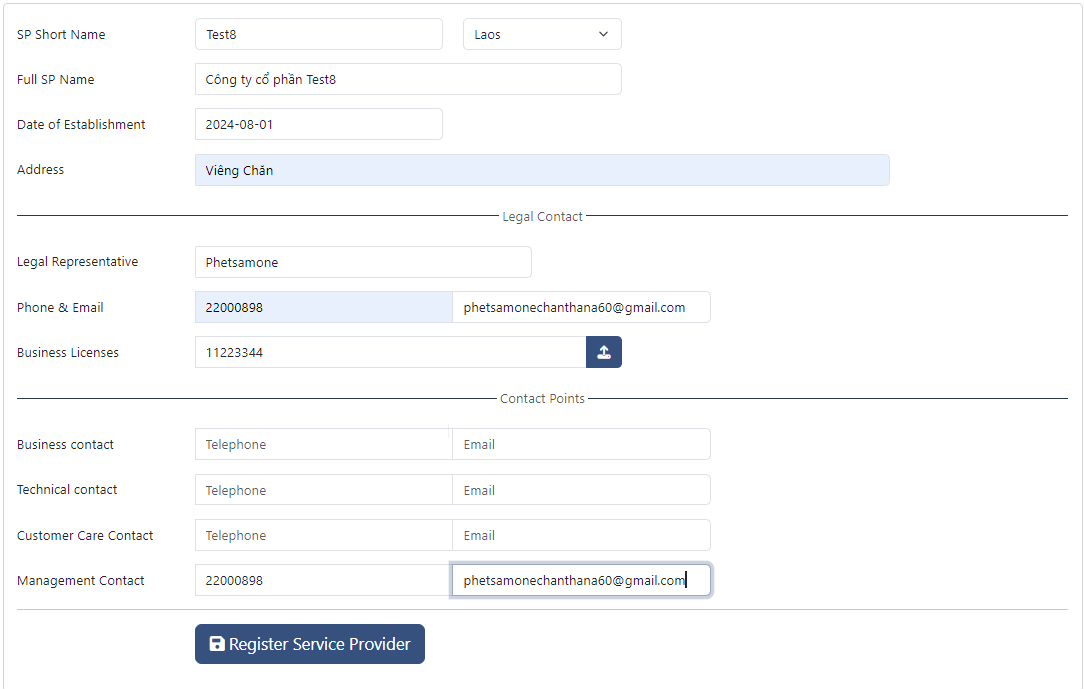Click the save icon in the Register button
The height and width of the screenshot is (689, 1084).
(217, 644)
